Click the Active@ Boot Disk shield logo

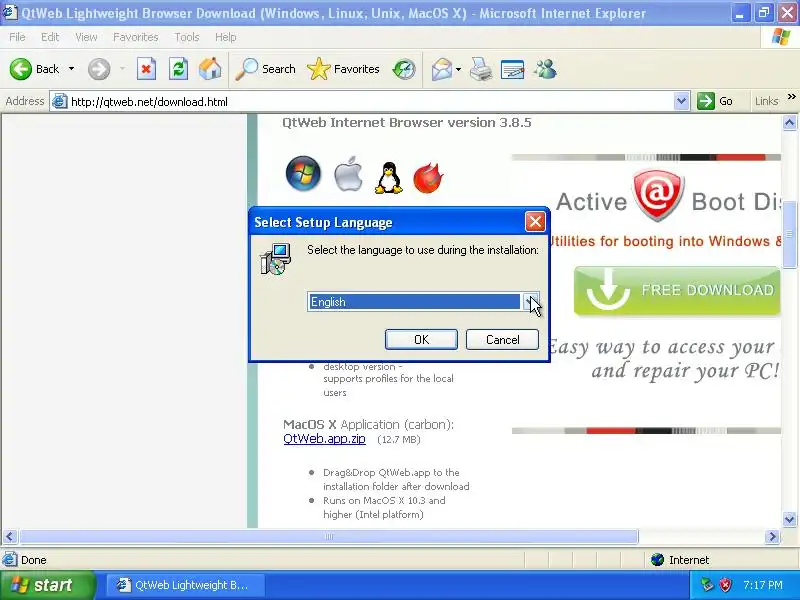pos(658,195)
